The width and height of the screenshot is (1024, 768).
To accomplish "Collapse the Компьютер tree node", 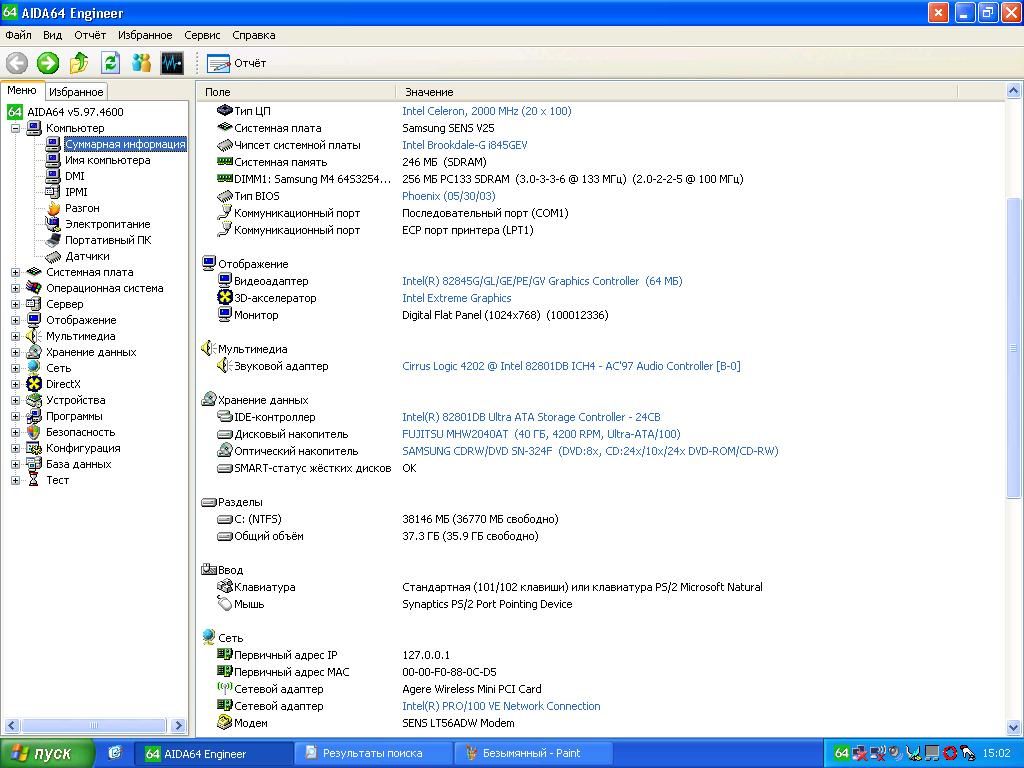I will (15, 129).
